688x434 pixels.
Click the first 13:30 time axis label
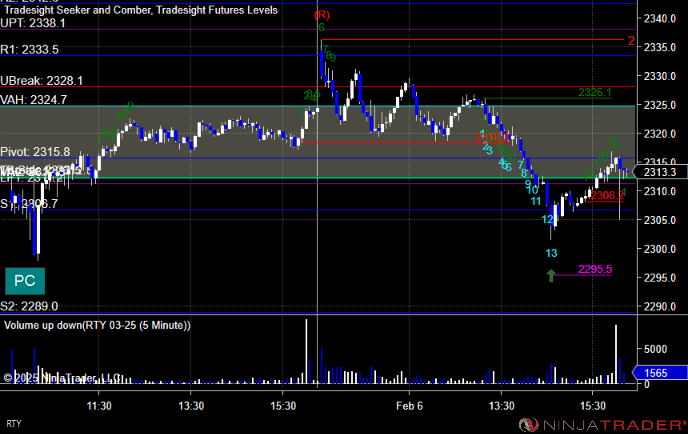(191, 406)
